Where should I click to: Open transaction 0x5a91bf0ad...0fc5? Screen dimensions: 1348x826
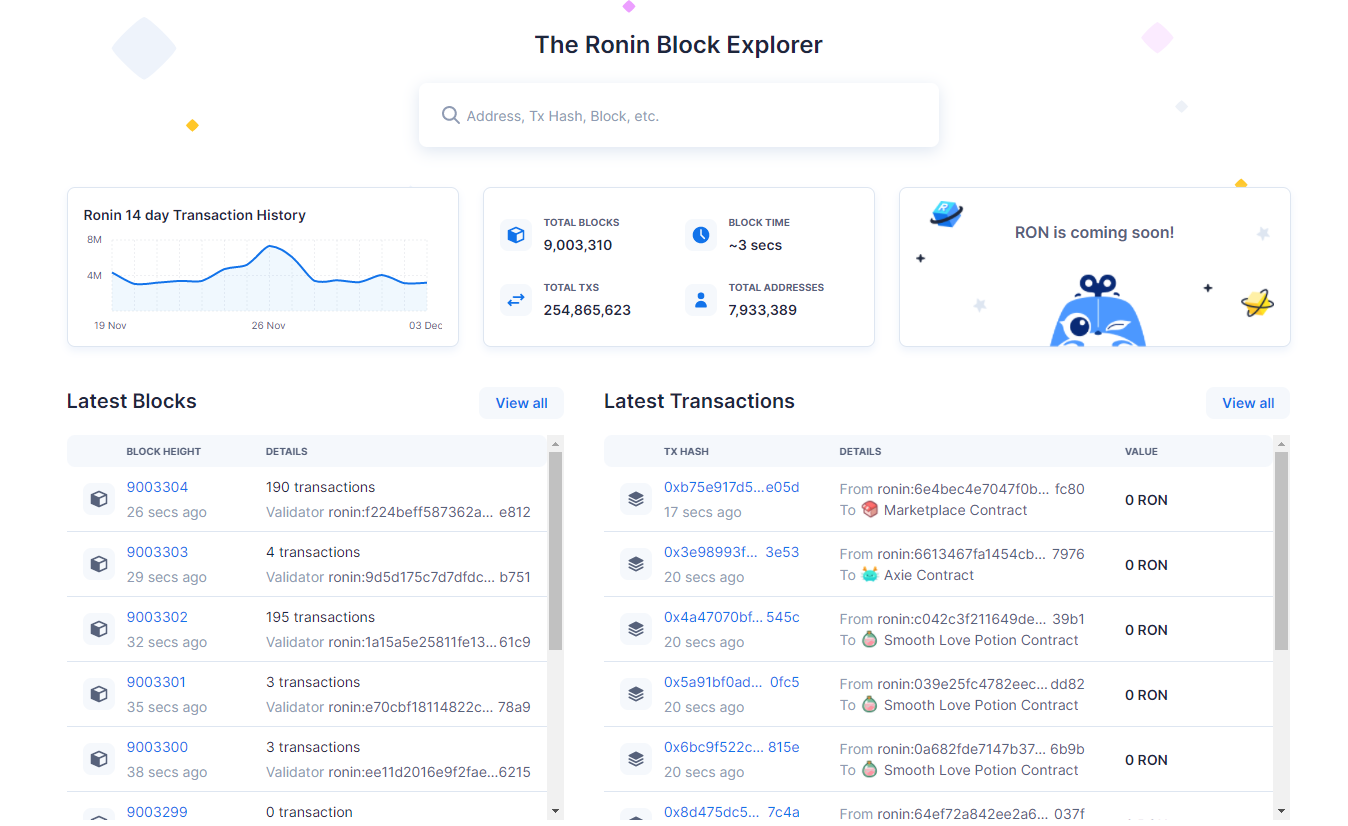coord(731,682)
